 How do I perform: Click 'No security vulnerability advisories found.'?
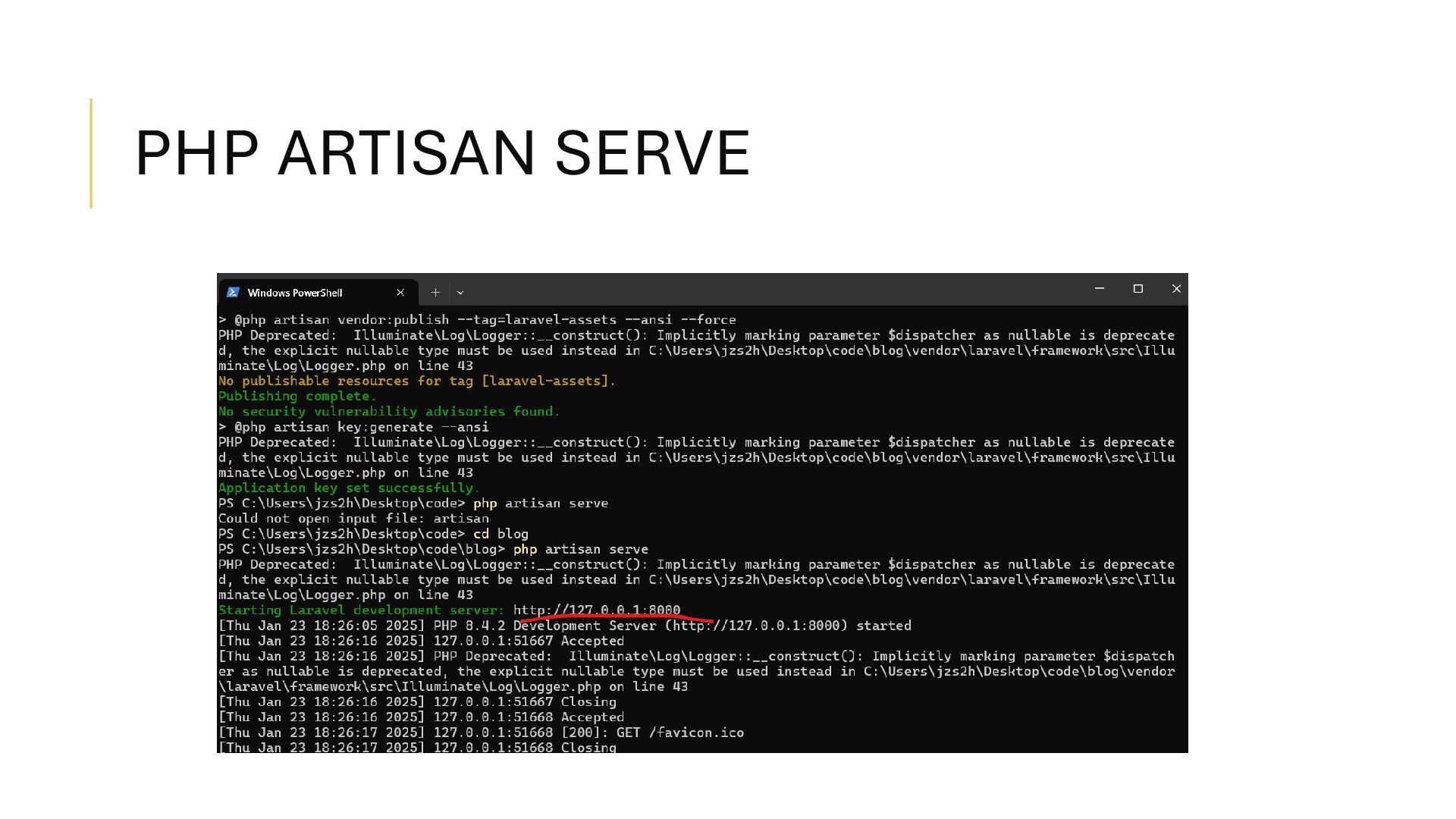click(389, 412)
